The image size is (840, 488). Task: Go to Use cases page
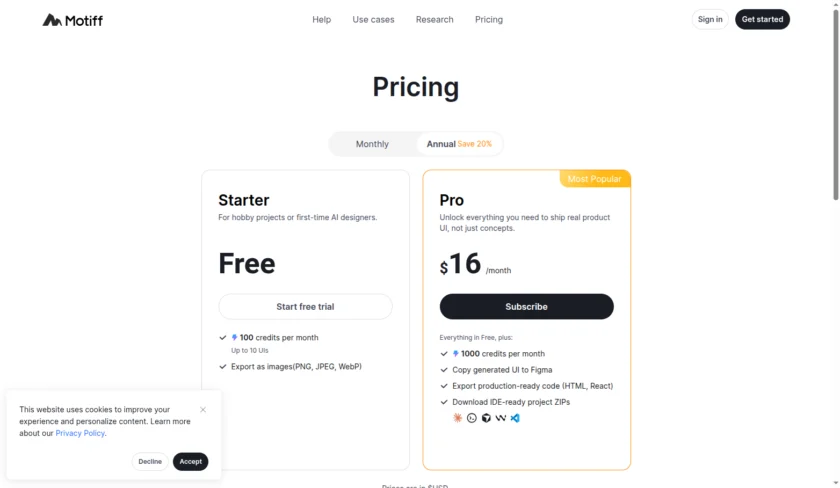[373, 19]
